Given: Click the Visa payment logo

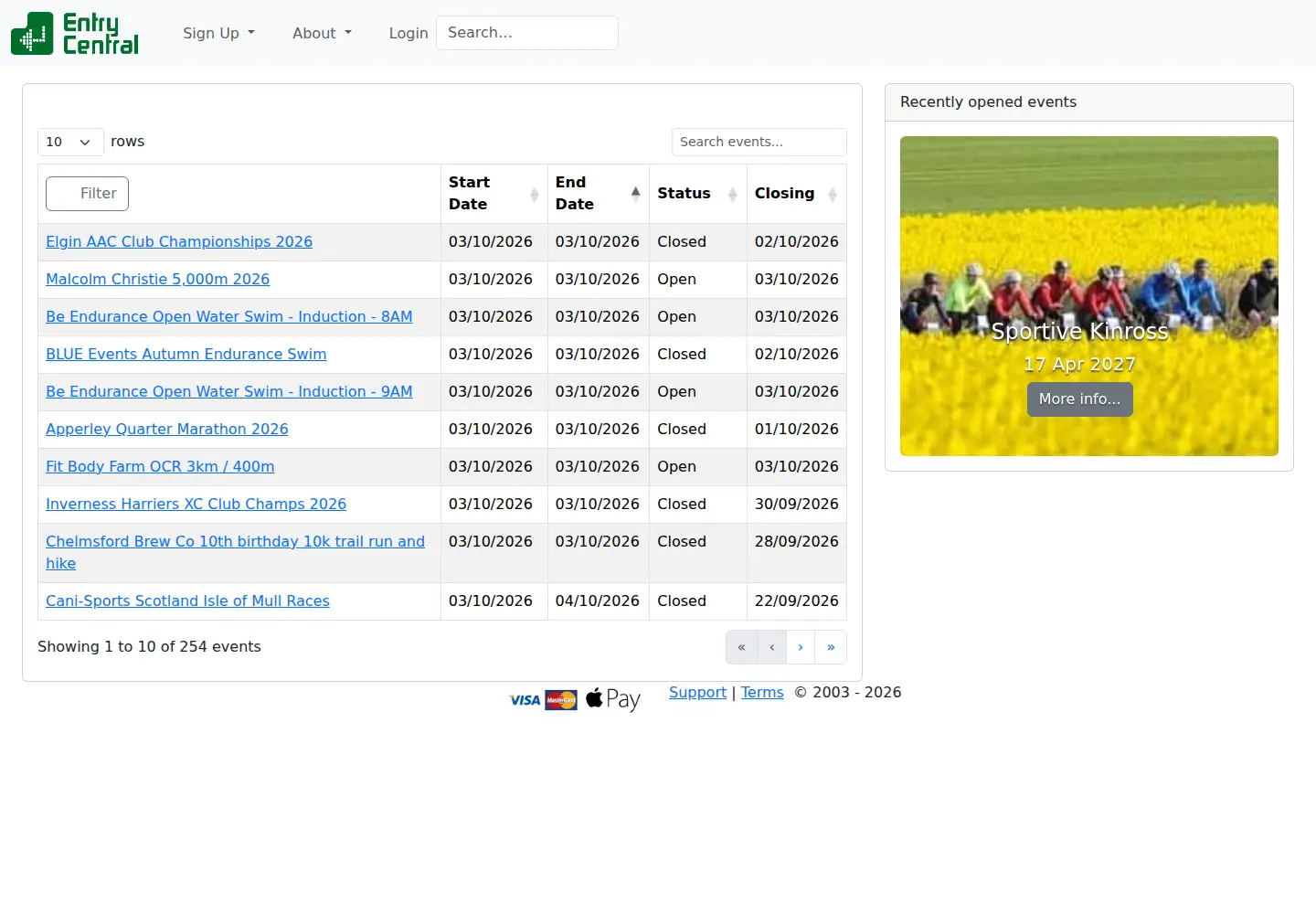Looking at the screenshot, I should pos(525,700).
